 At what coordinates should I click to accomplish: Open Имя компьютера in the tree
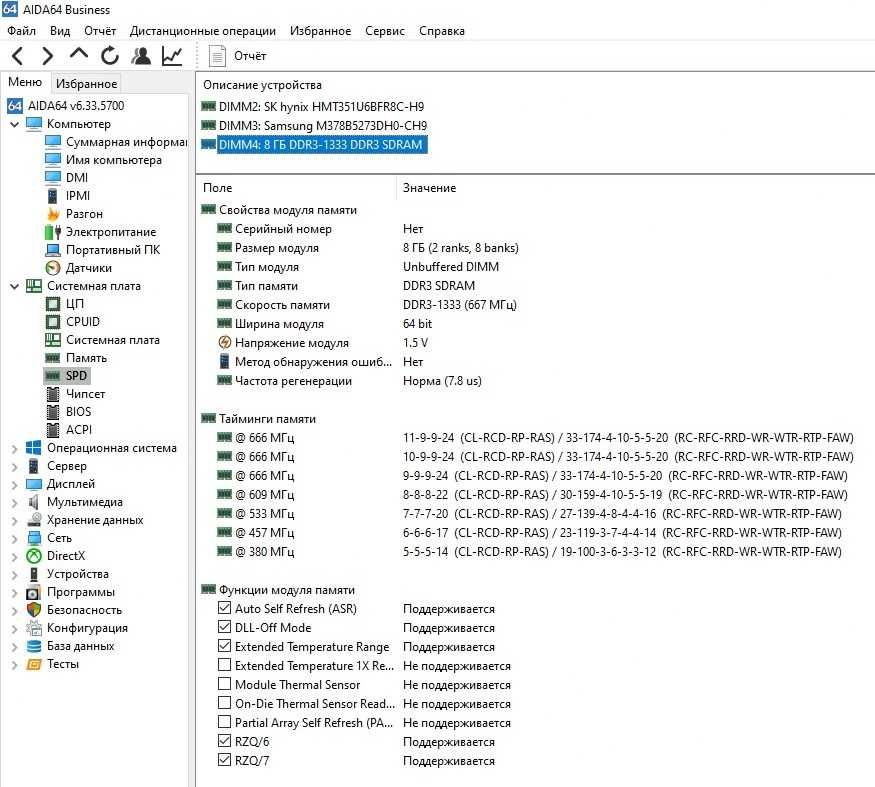114,160
